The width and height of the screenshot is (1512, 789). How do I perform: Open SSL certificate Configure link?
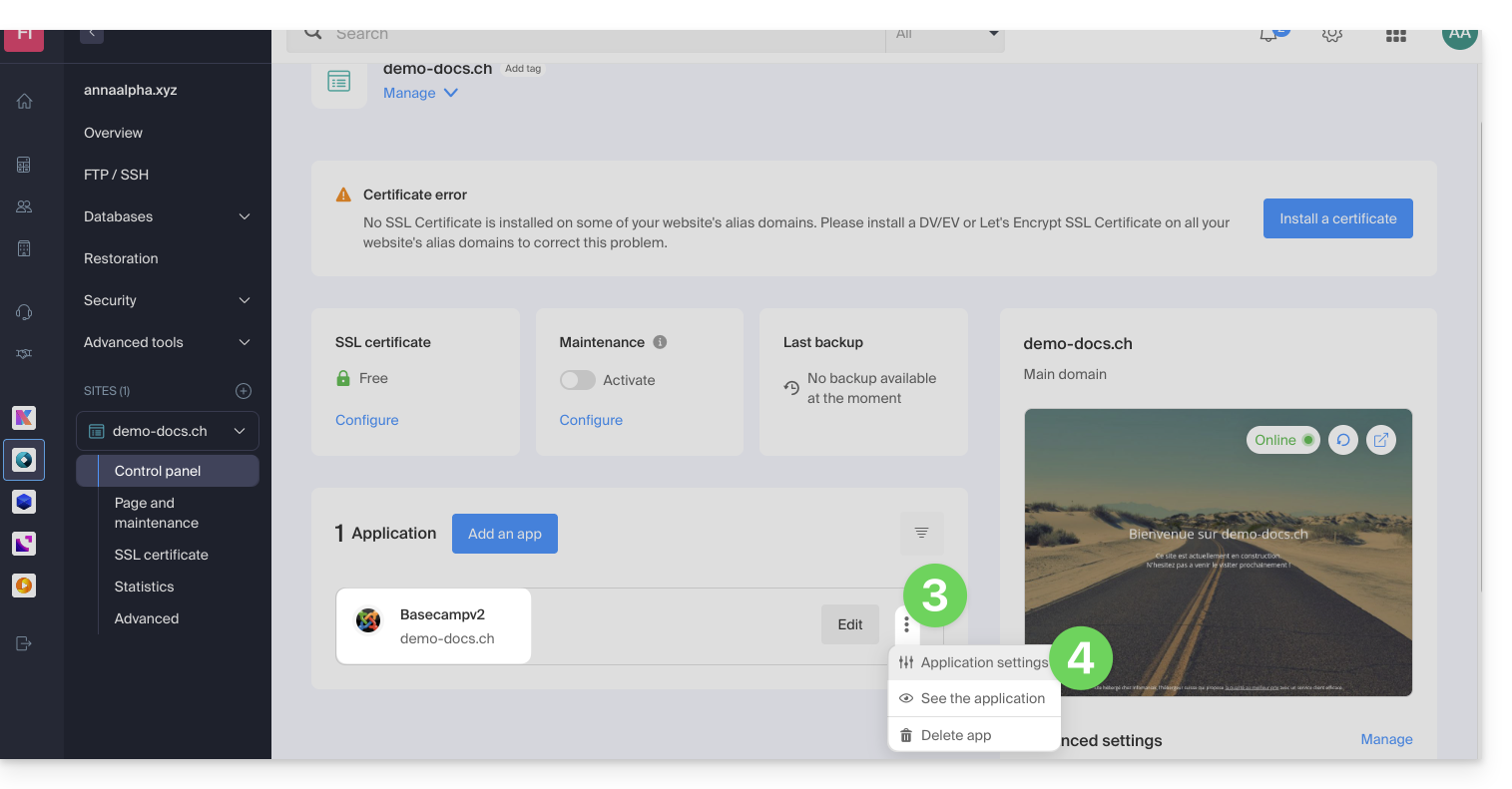(366, 420)
